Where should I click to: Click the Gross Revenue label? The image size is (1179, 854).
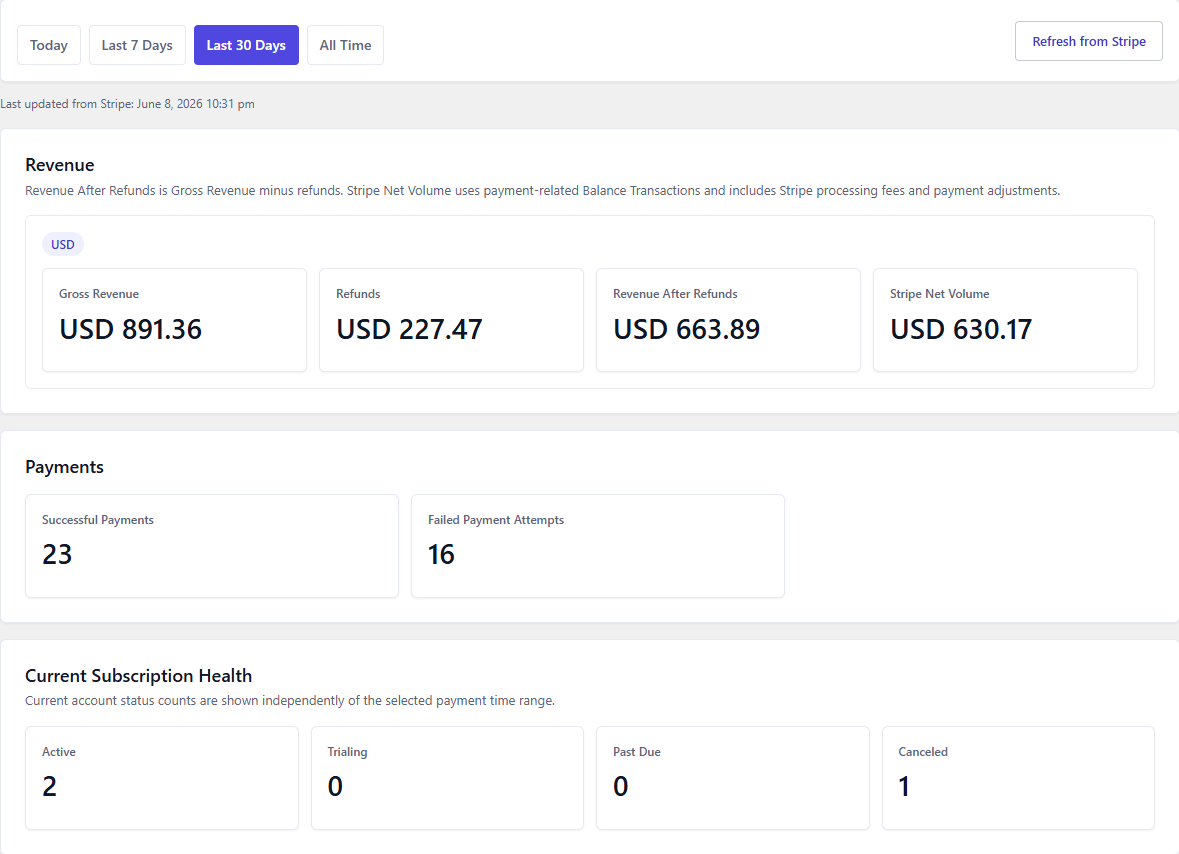click(x=99, y=294)
